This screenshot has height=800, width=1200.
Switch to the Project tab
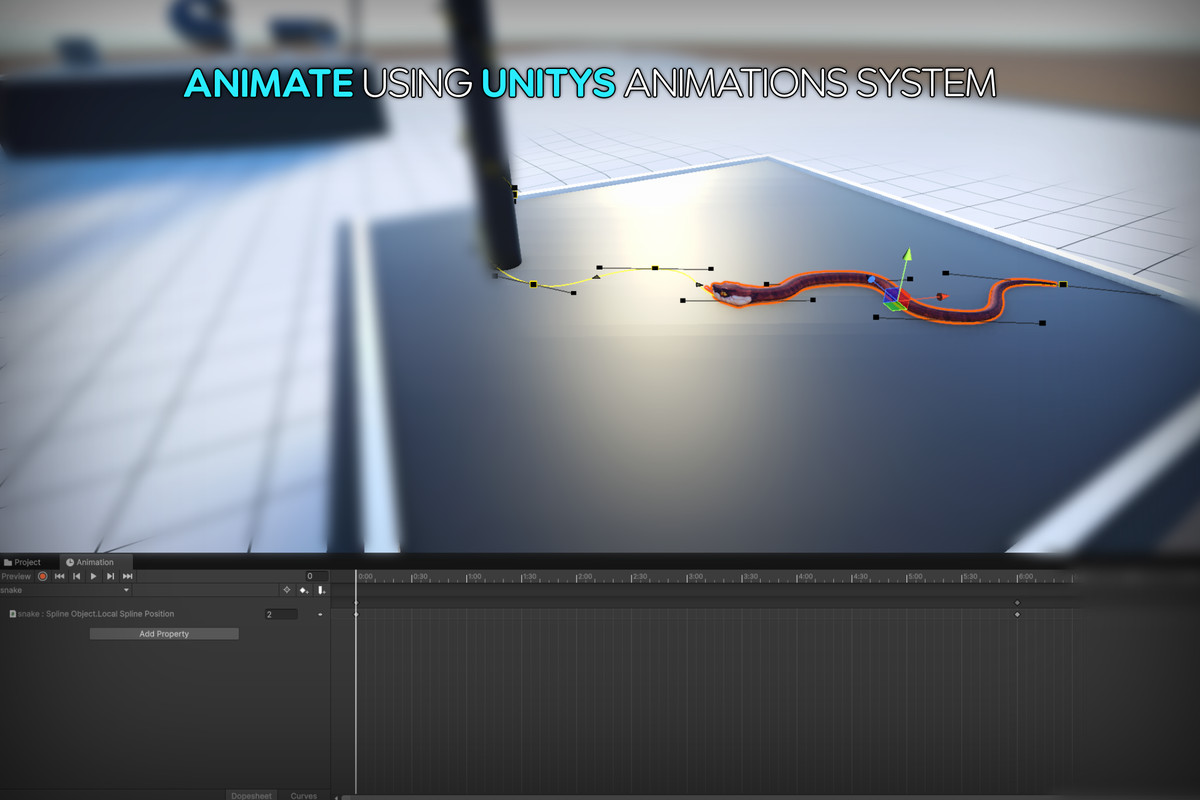tap(23, 562)
